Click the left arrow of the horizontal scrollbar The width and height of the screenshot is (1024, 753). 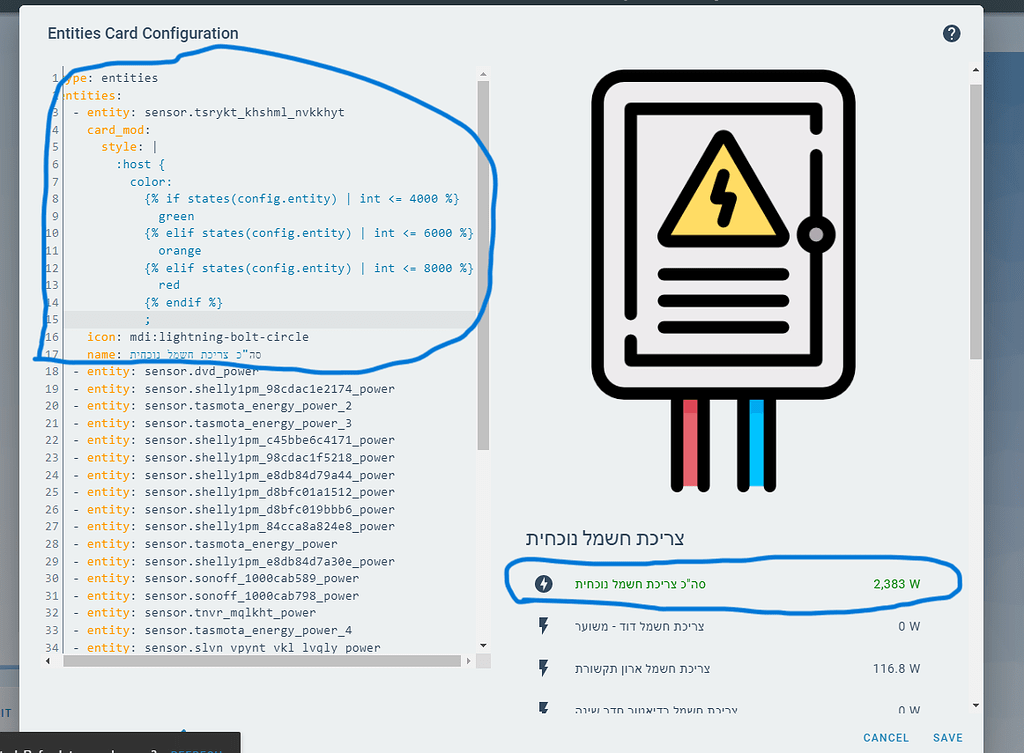48,660
